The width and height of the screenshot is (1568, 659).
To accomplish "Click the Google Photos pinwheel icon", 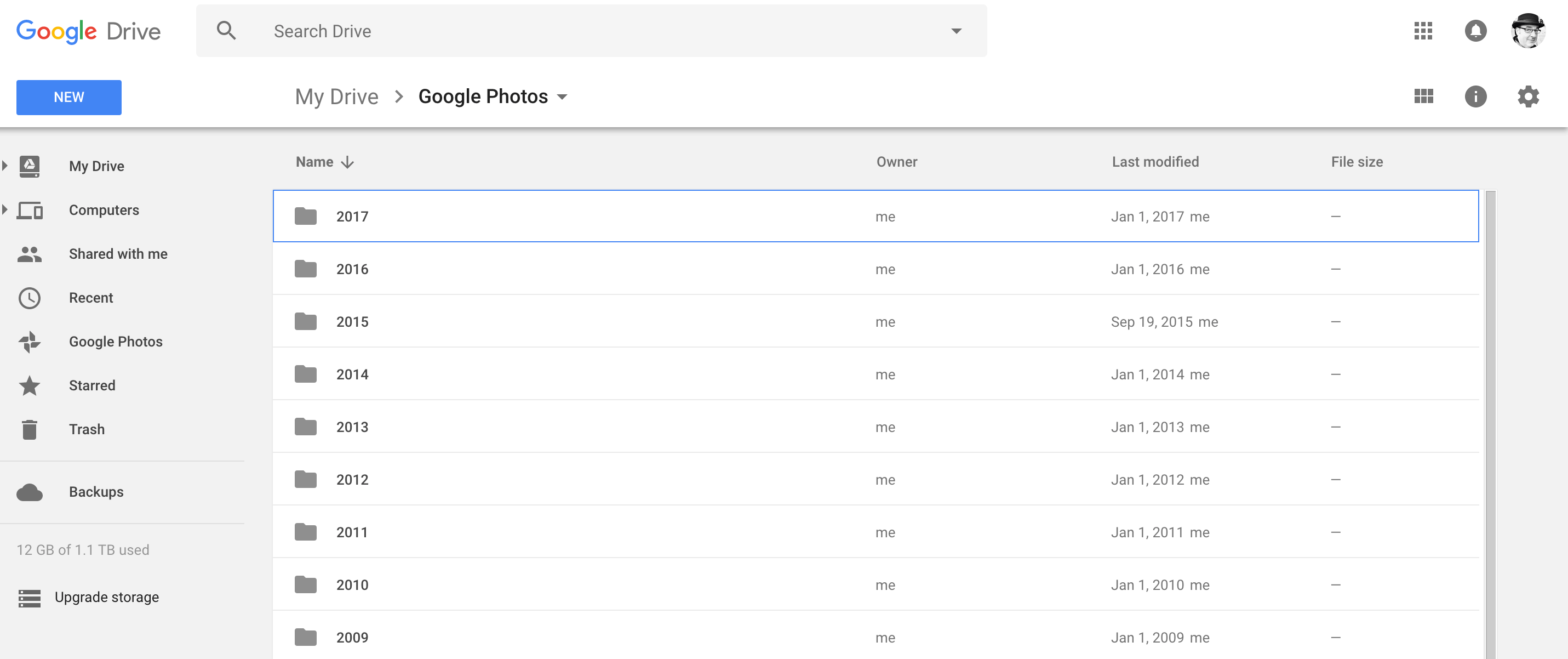I will click(29, 342).
